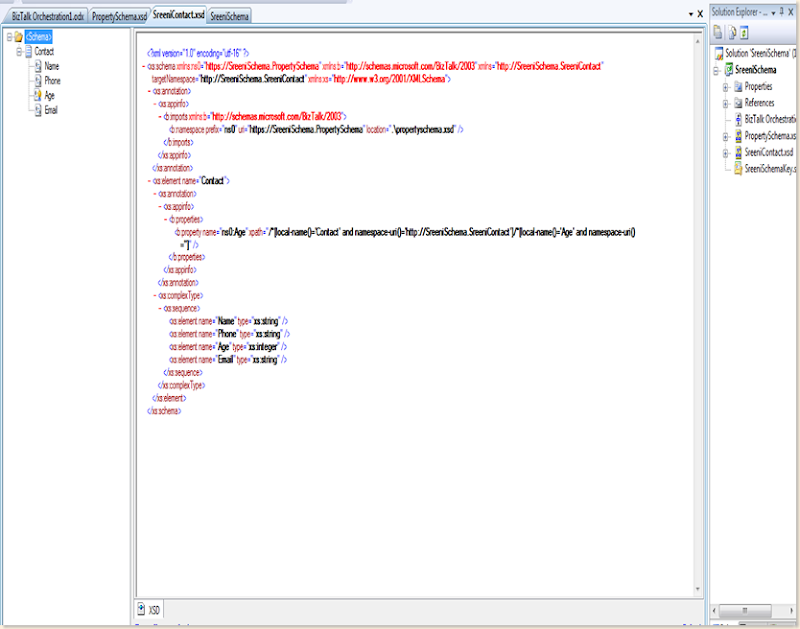The height and width of the screenshot is (629, 800).
Task: Select Properties folder in Solution Explorer
Action: (x=758, y=87)
